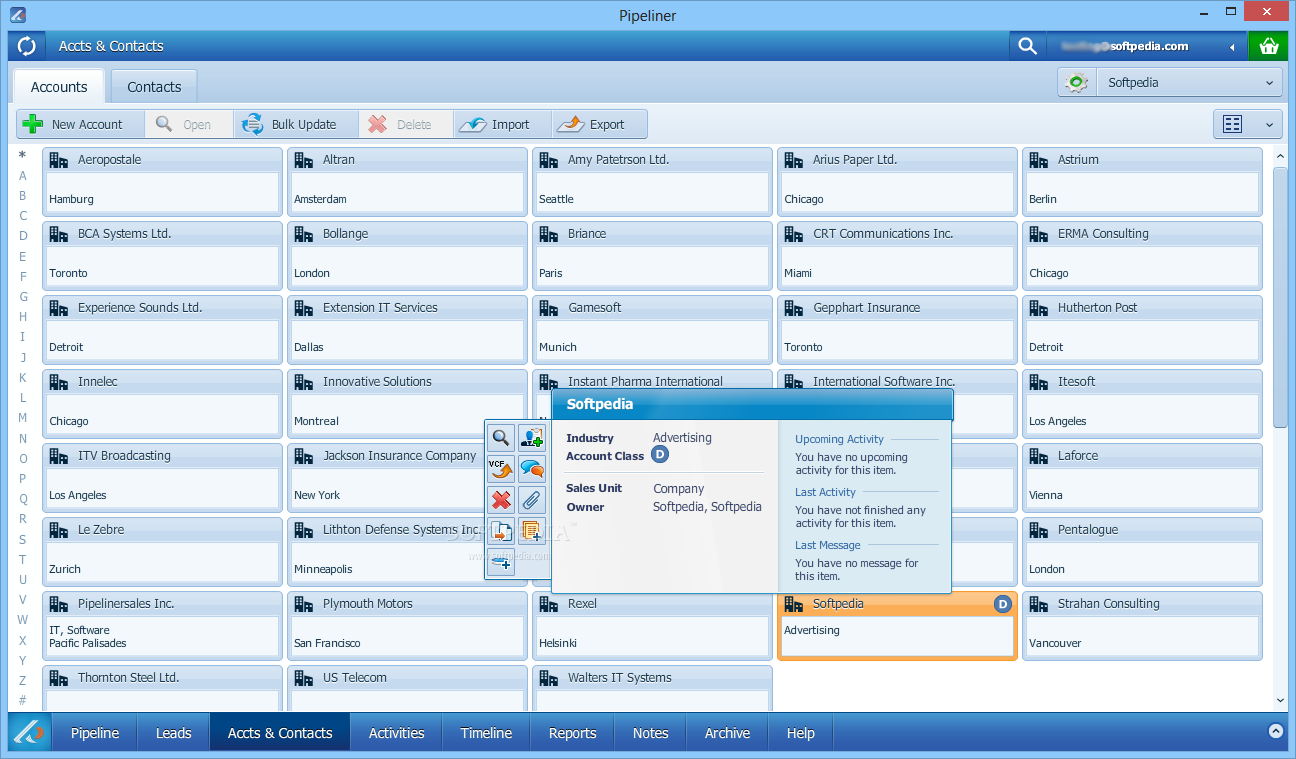Select the Thornton Steel Ltd. card
This screenshot has height=759, width=1296.
[x=162, y=688]
